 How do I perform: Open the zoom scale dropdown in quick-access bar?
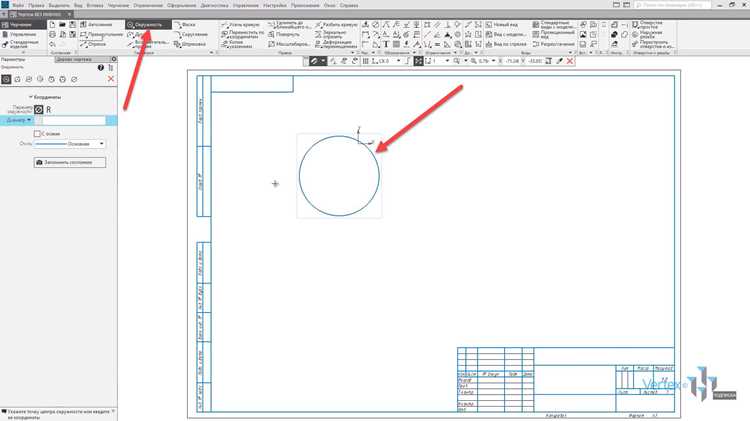pos(494,61)
